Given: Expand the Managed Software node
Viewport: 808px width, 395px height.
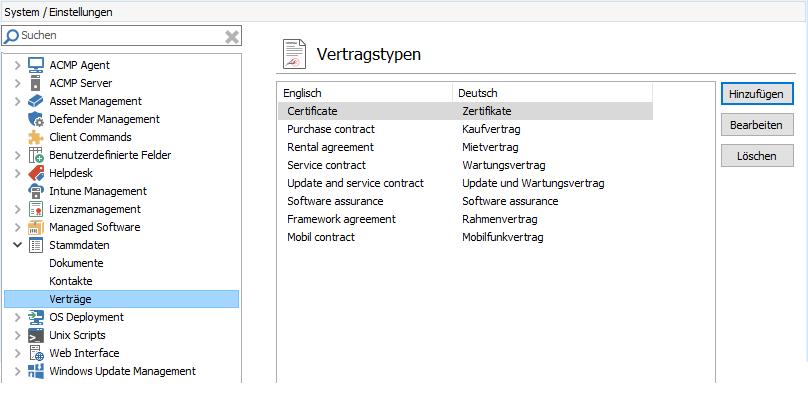Looking at the screenshot, I should click(x=17, y=228).
